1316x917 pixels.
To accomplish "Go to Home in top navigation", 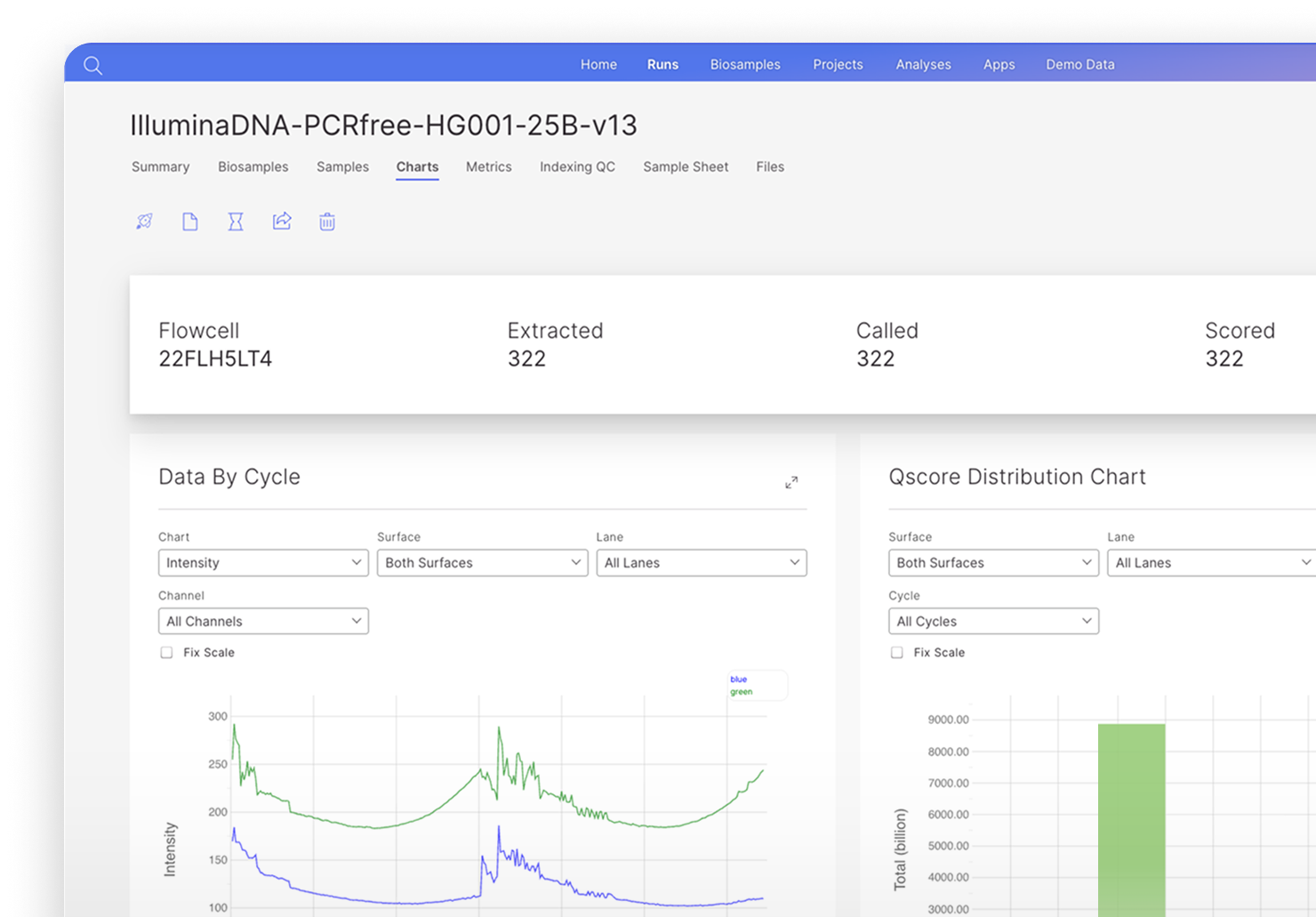I will click(x=598, y=65).
